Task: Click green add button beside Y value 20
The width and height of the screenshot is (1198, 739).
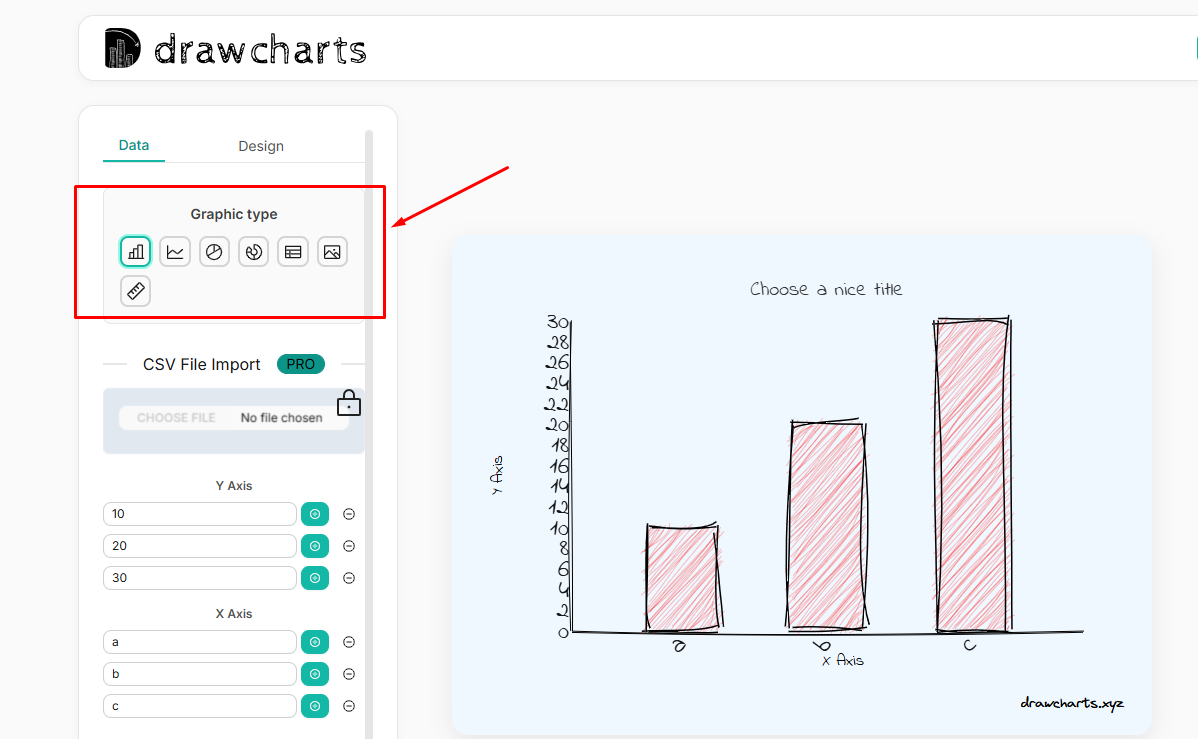Action: (315, 546)
